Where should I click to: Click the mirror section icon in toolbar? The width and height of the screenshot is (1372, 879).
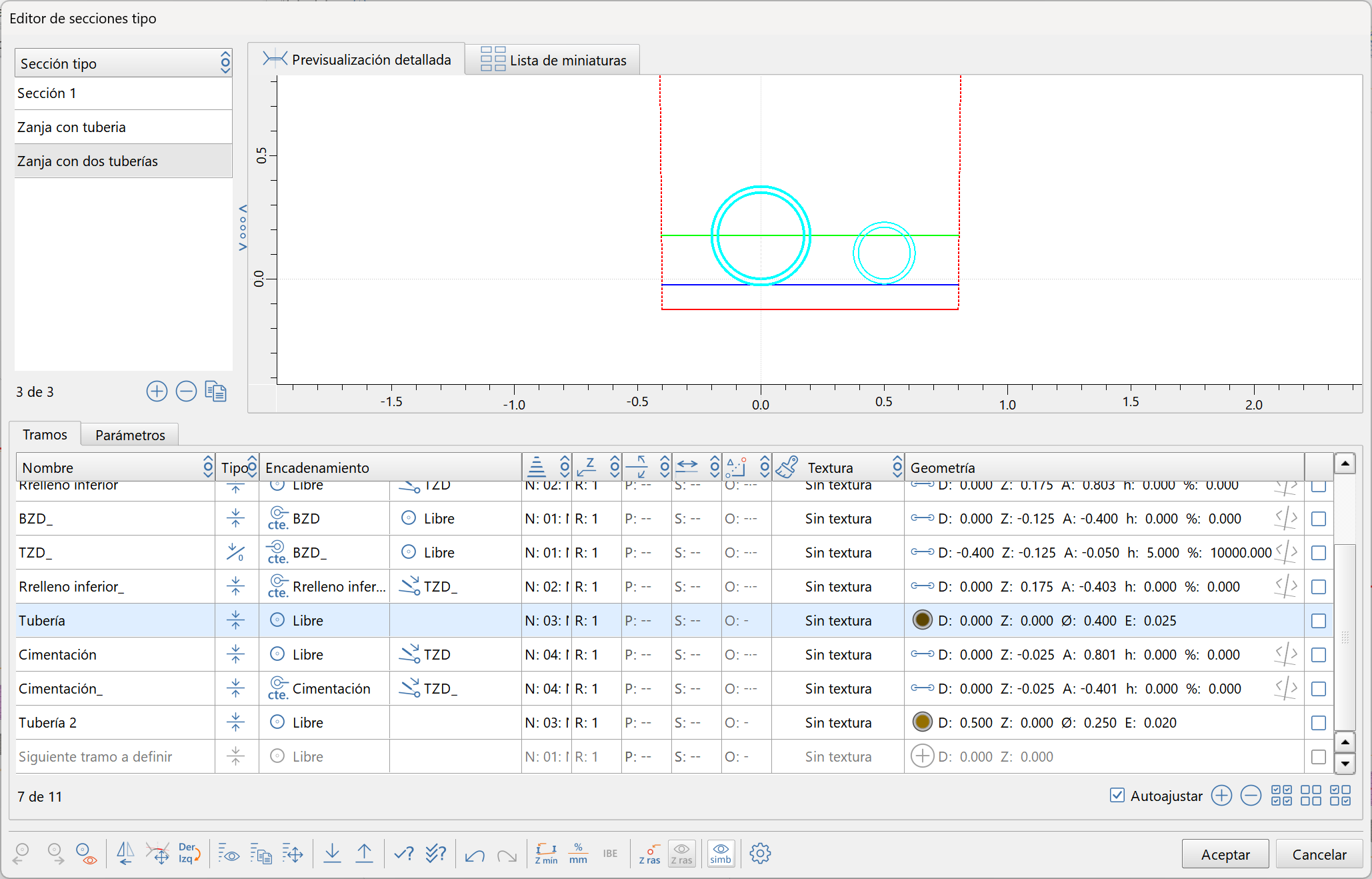(x=125, y=853)
